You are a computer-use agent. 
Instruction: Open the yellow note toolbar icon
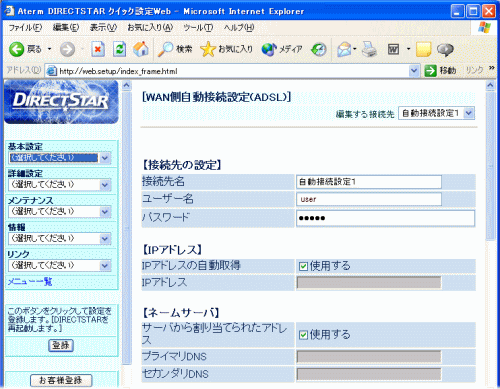[424, 50]
